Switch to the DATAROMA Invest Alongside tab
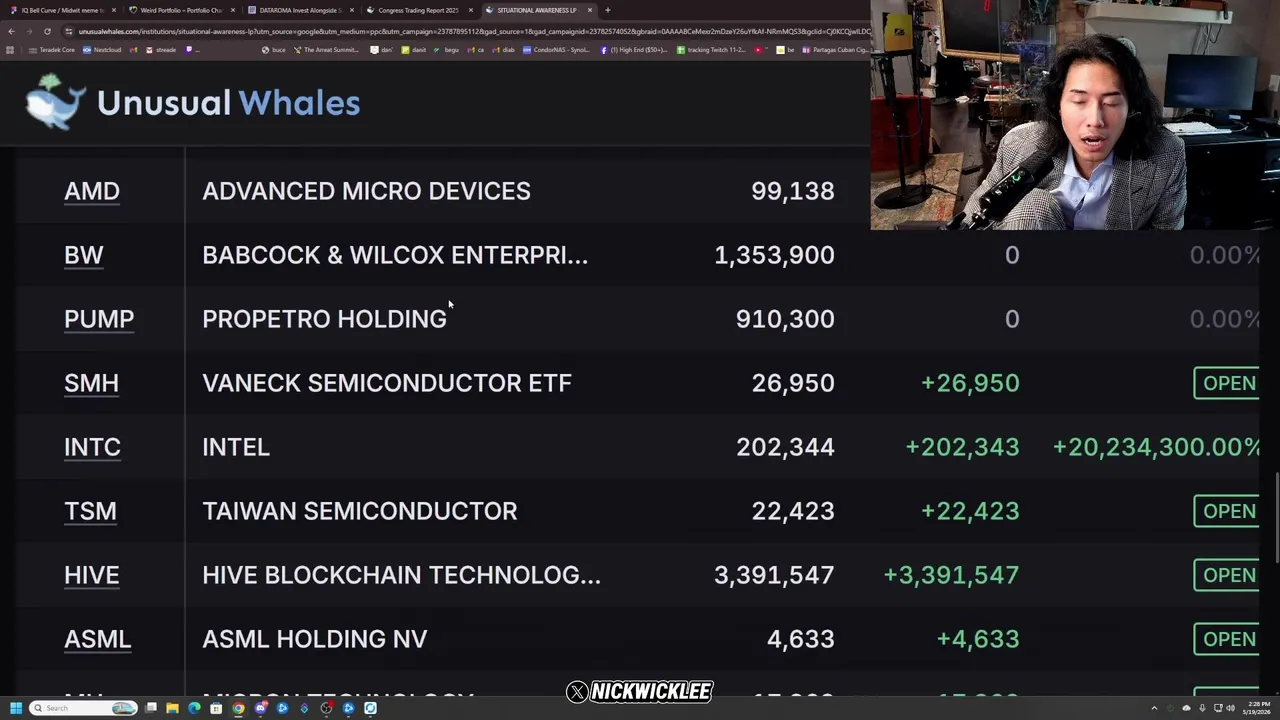1280x720 pixels. [x=298, y=10]
